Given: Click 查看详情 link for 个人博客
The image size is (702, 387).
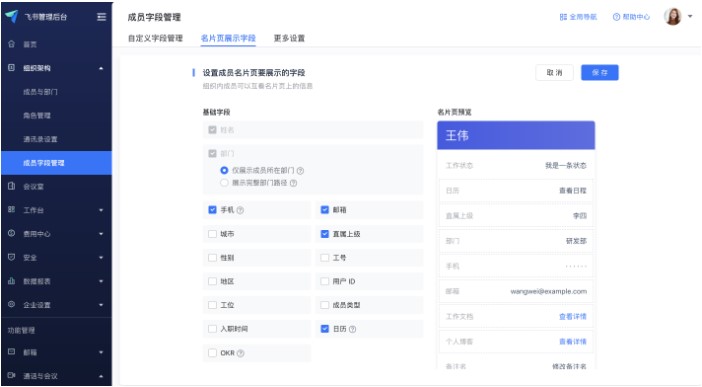Looking at the screenshot, I should click(x=573, y=342).
